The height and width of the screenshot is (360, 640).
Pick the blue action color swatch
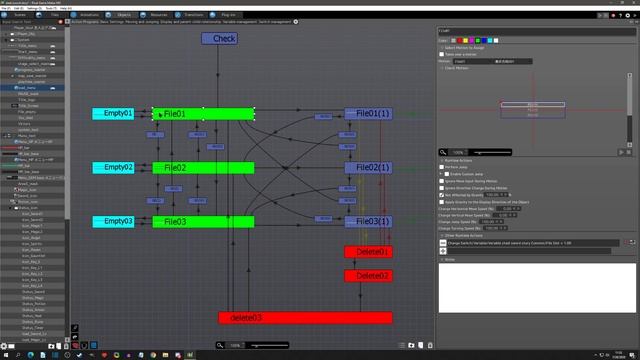click(484, 40)
